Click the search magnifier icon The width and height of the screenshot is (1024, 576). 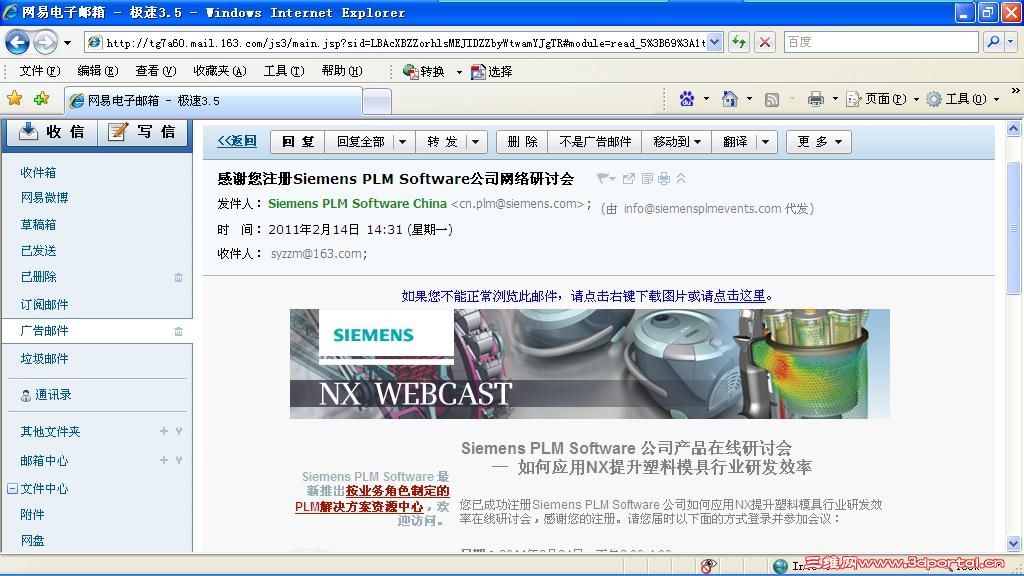point(993,42)
